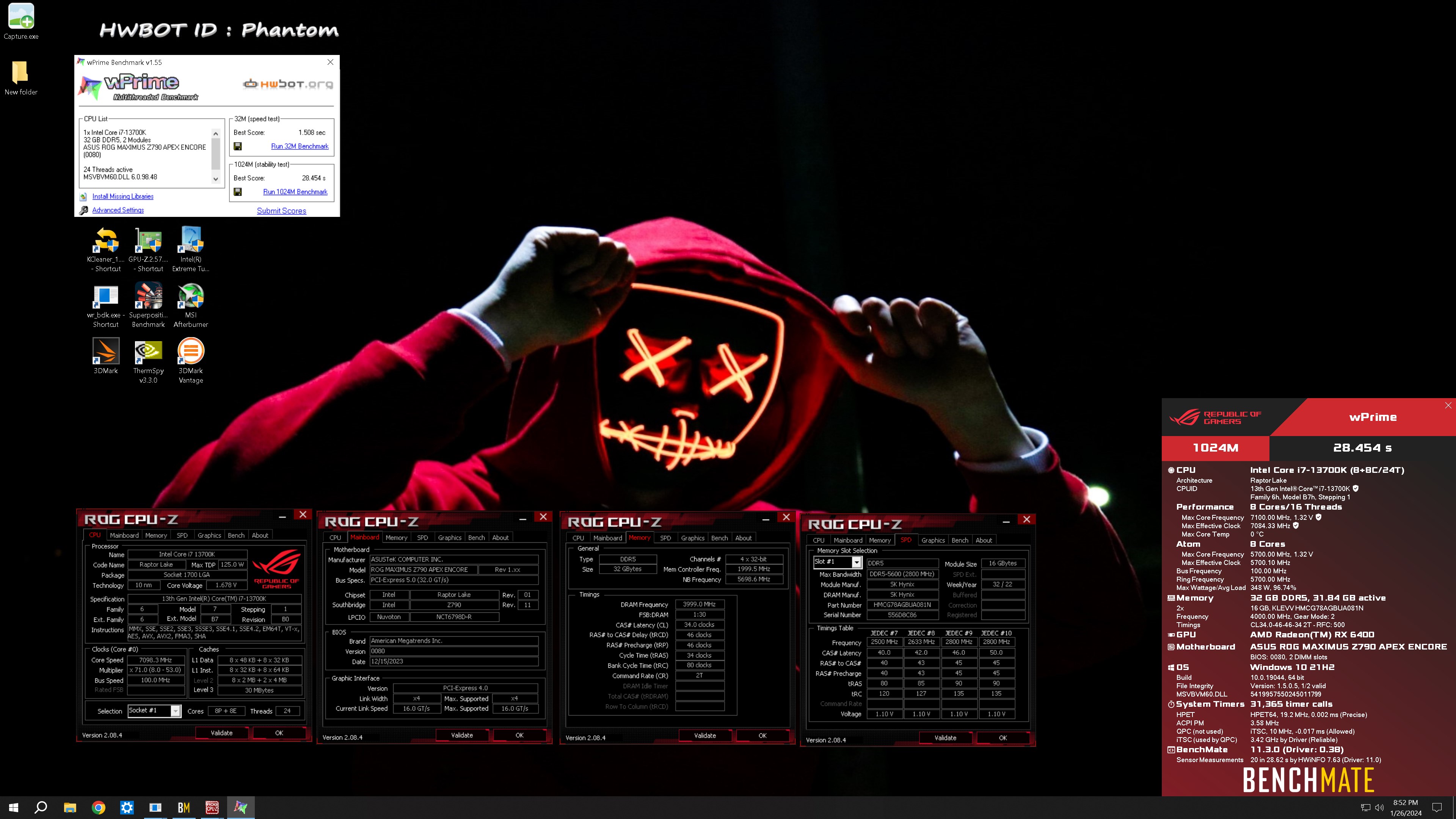The height and width of the screenshot is (819, 1456).
Task: Select CPU tab in Memory CPU-Z window
Action: pos(578,538)
